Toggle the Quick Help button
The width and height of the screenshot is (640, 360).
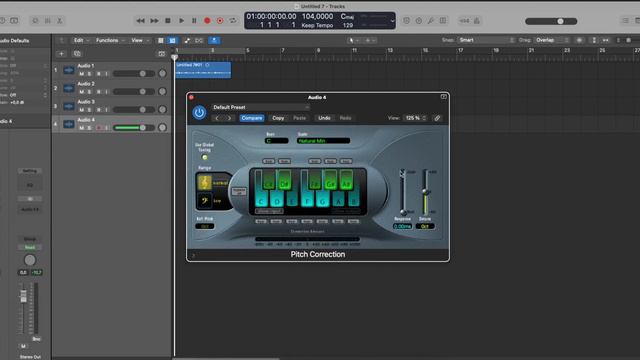click(x=2, y=21)
